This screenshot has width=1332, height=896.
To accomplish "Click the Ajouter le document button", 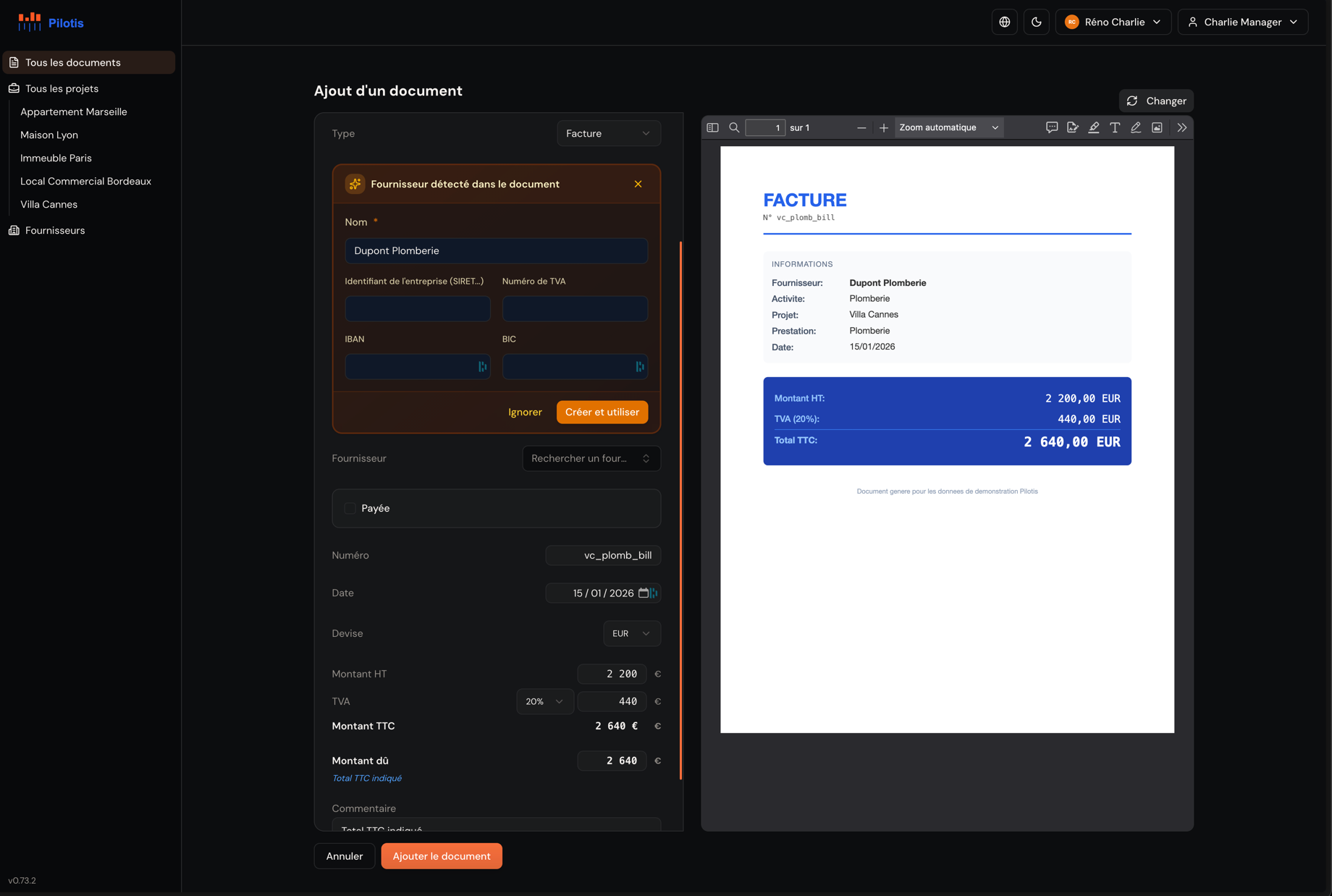I will [x=441, y=856].
